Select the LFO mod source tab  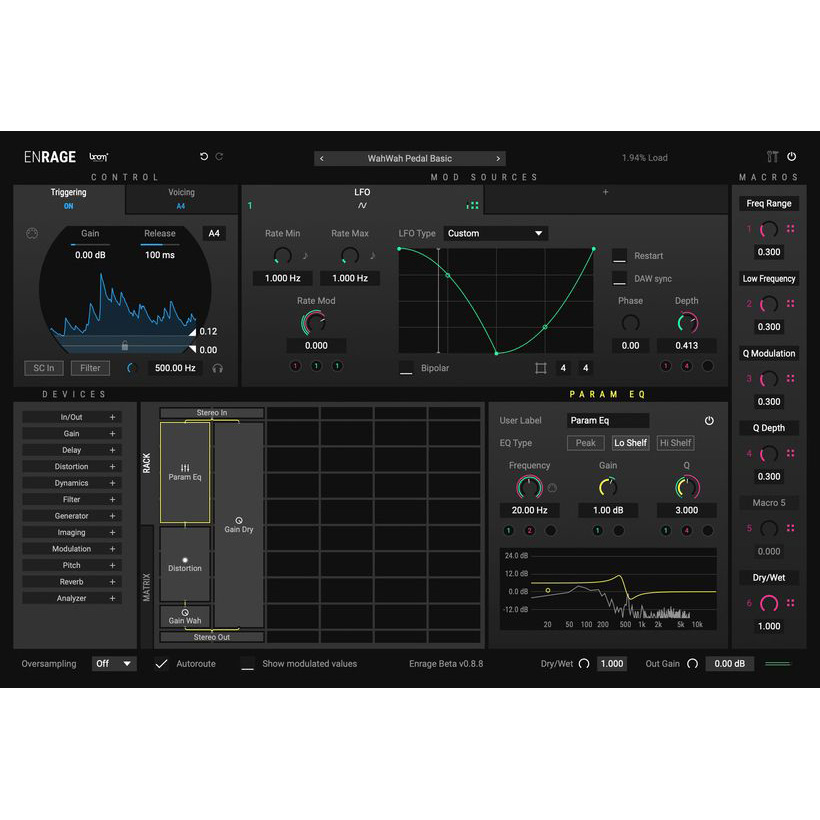point(362,199)
